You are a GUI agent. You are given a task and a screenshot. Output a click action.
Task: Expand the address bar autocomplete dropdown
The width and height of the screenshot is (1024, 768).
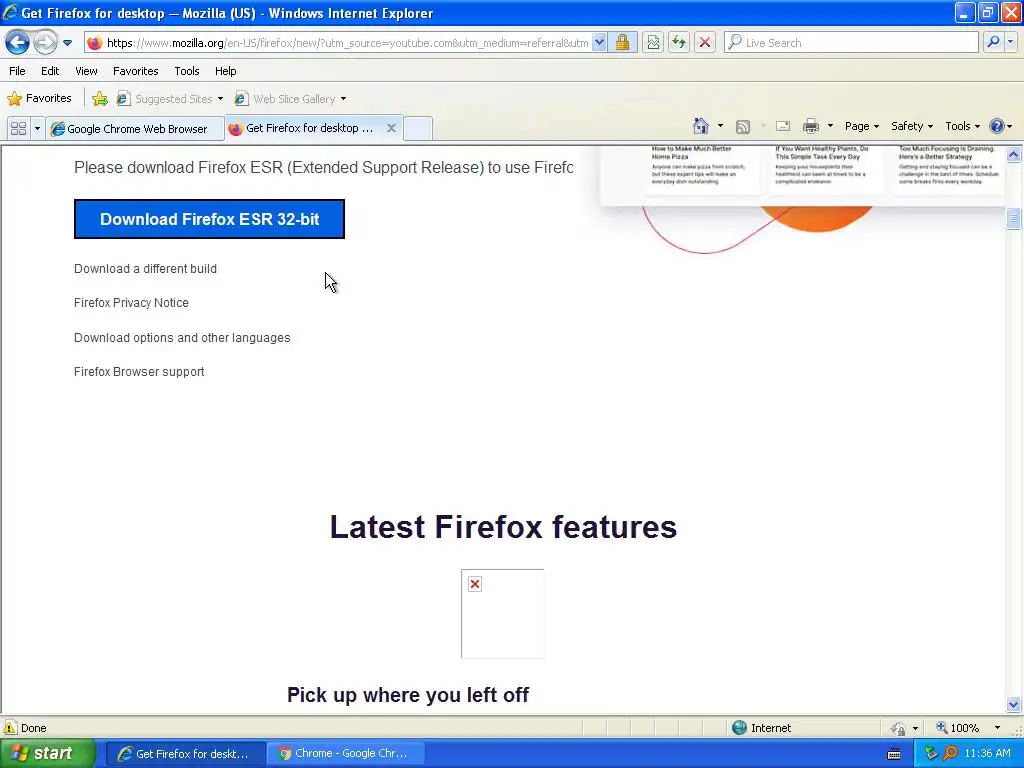599,43
